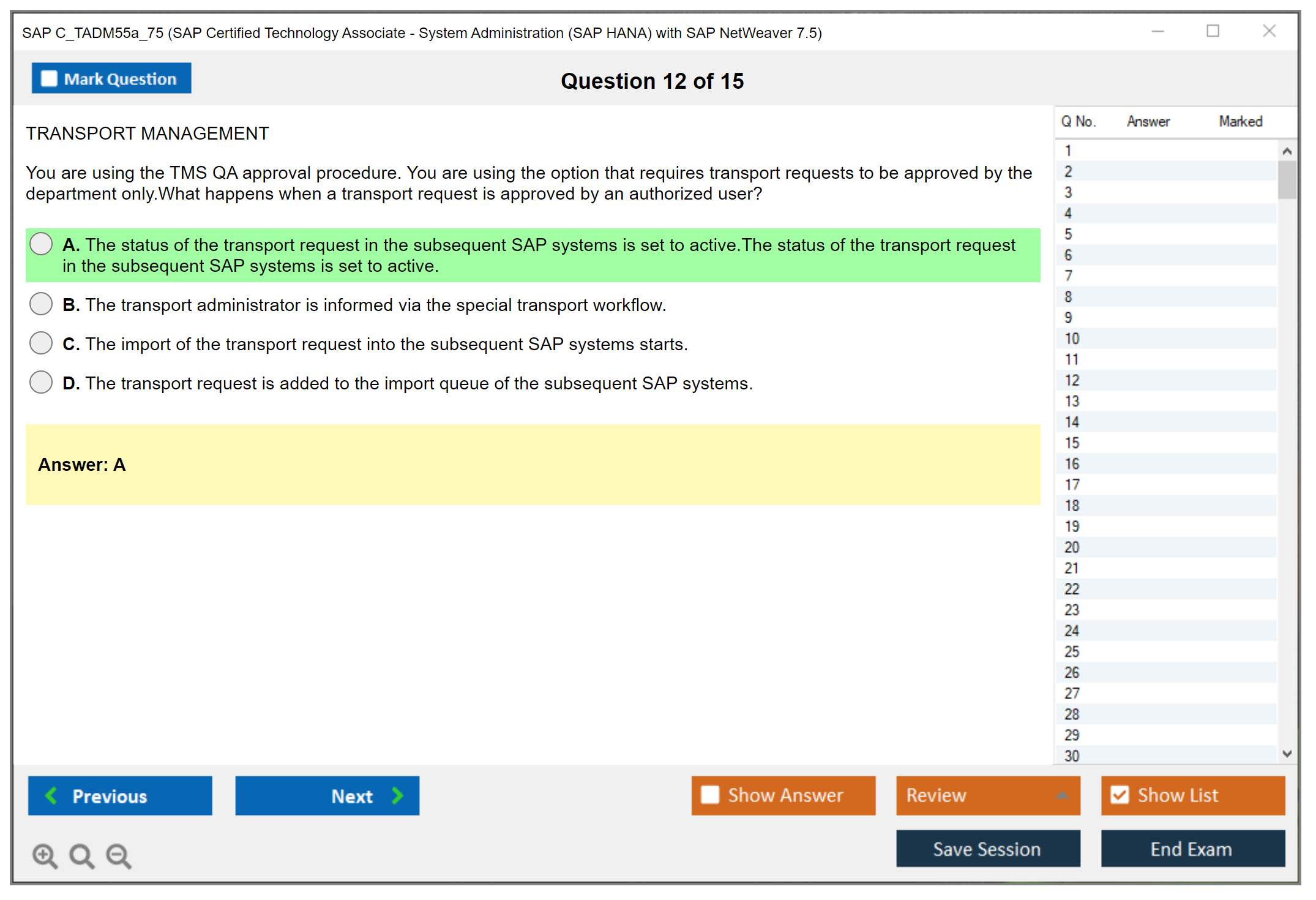Click the zoom in magnifier icon
Viewport: 1316px width, 900px height.
(x=45, y=855)
